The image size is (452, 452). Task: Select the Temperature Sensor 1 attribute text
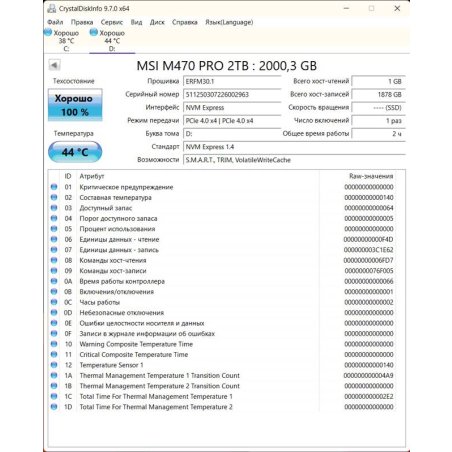click(x=111, y=365)
